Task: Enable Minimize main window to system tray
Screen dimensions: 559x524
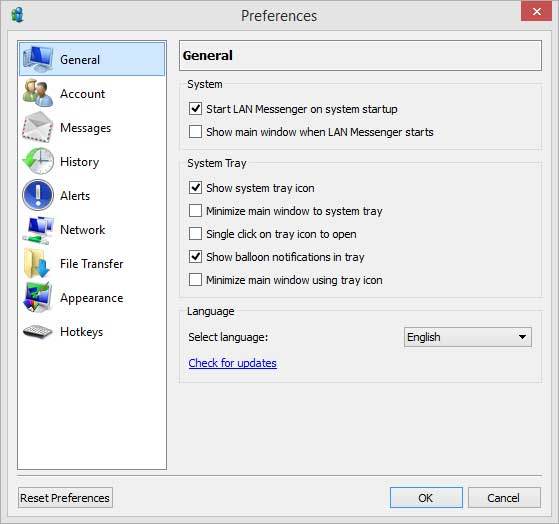Action: click(x=195, y=211)
